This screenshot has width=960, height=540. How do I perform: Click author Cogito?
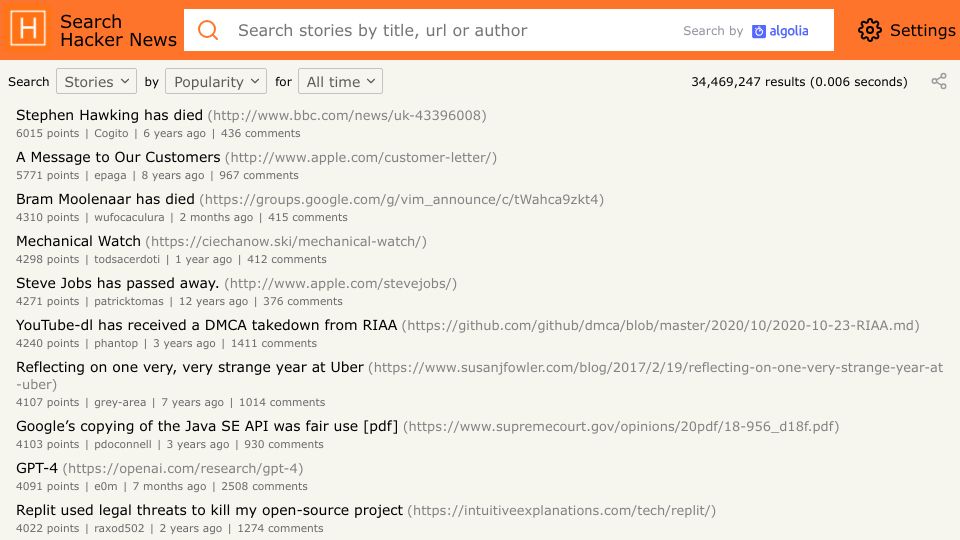(x=111, y=133)
